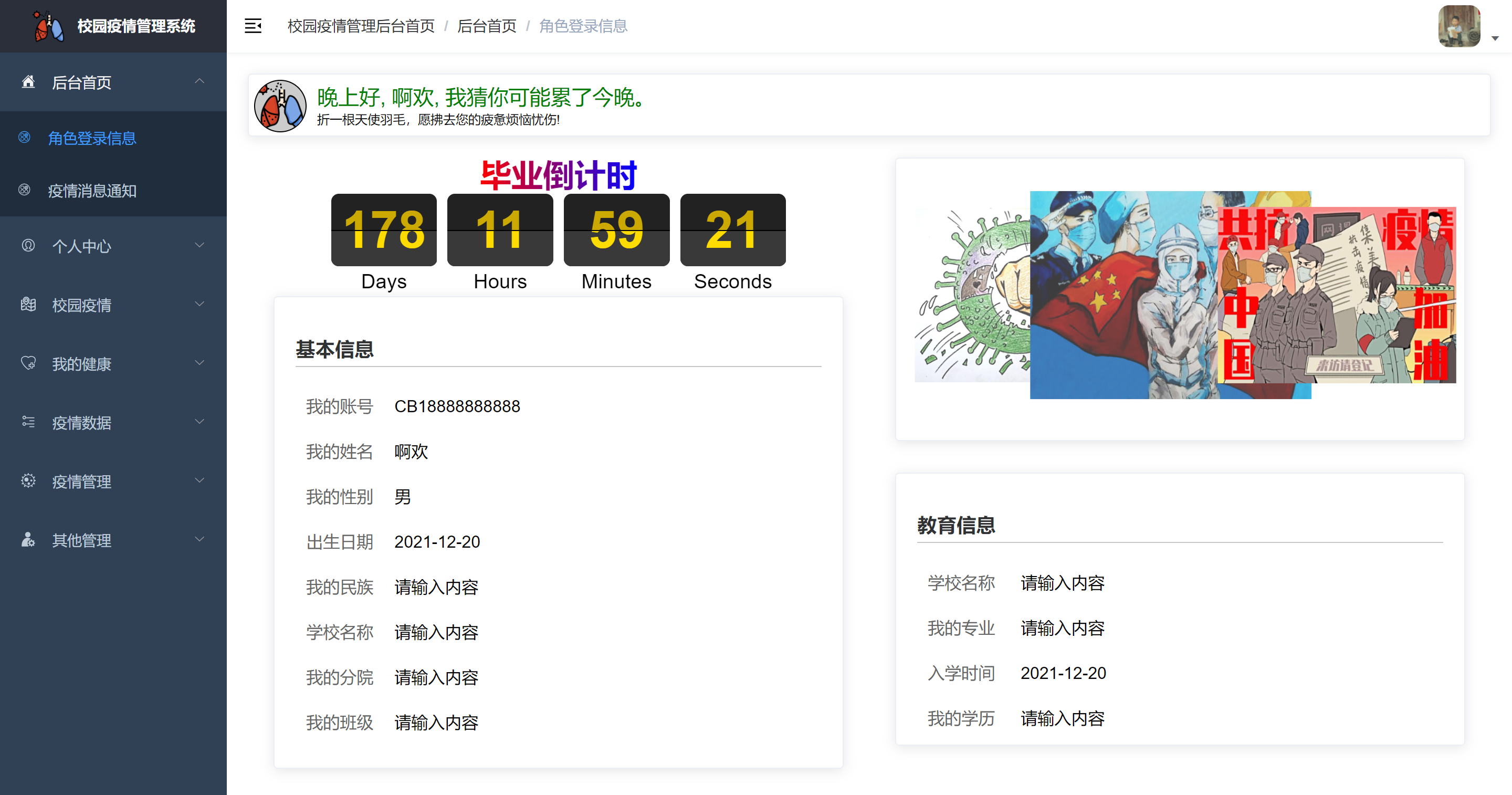Click the user icon beside 其他管理

[x=28, y=539]
